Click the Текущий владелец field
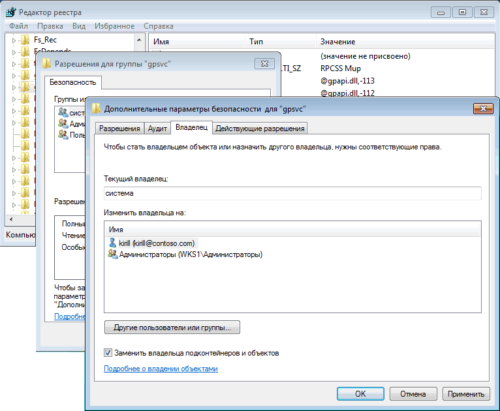Image resolution: width=500 pixels, height=411 pixels. (x=293, y=193)
